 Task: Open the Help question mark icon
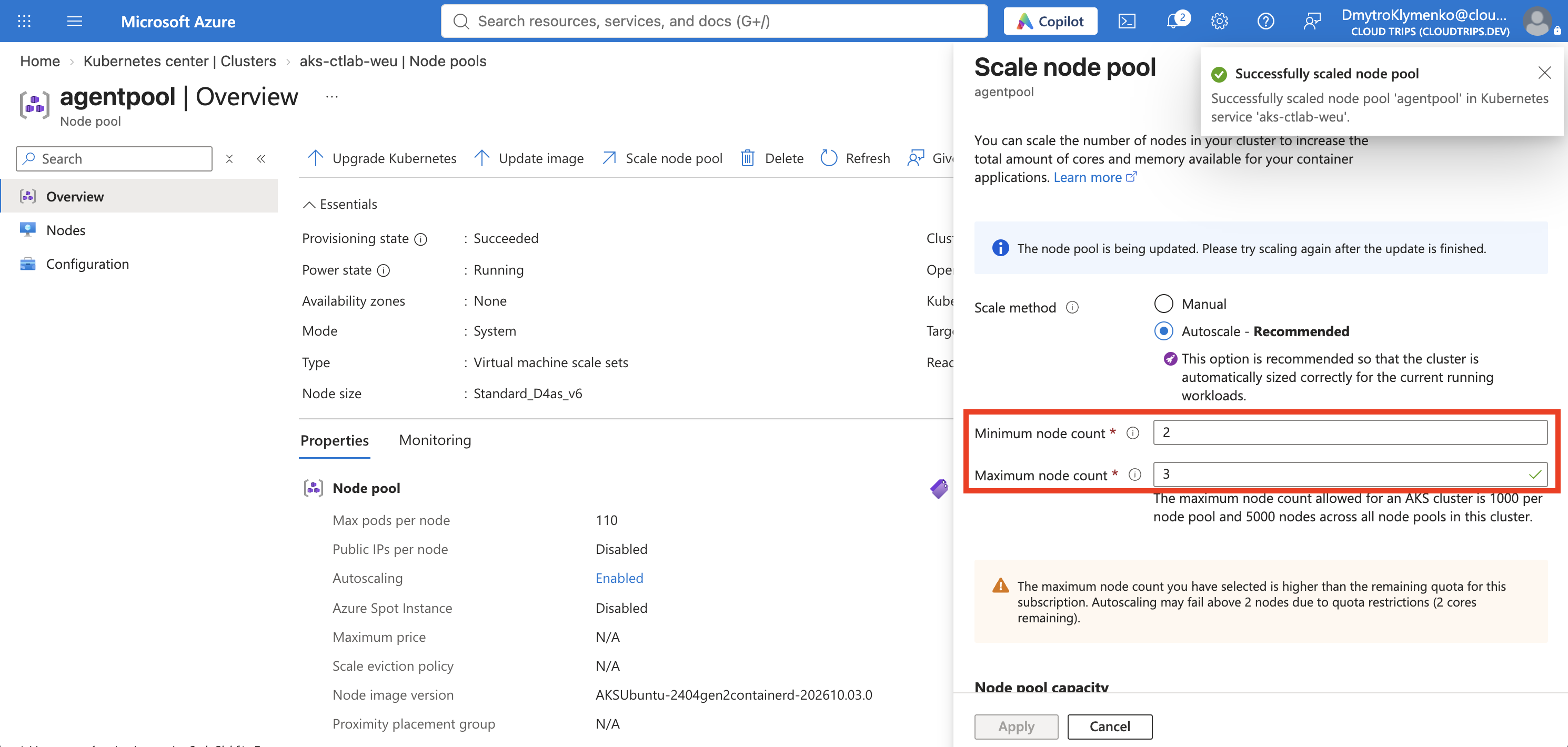(1265, 22)
